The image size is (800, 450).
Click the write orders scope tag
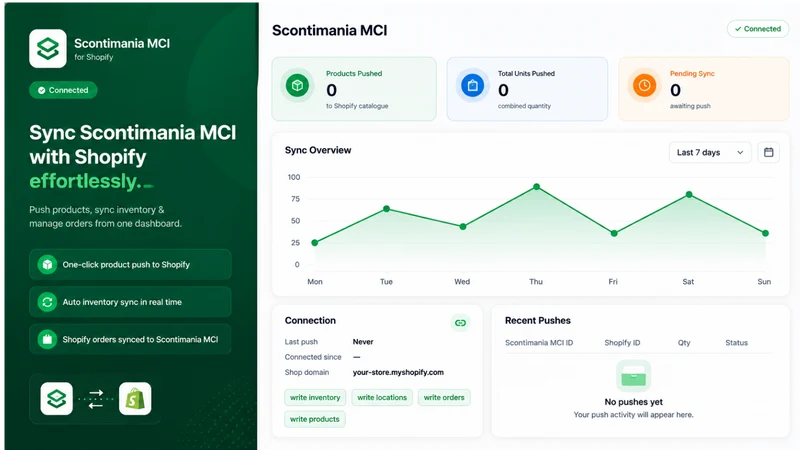point(444,397)
